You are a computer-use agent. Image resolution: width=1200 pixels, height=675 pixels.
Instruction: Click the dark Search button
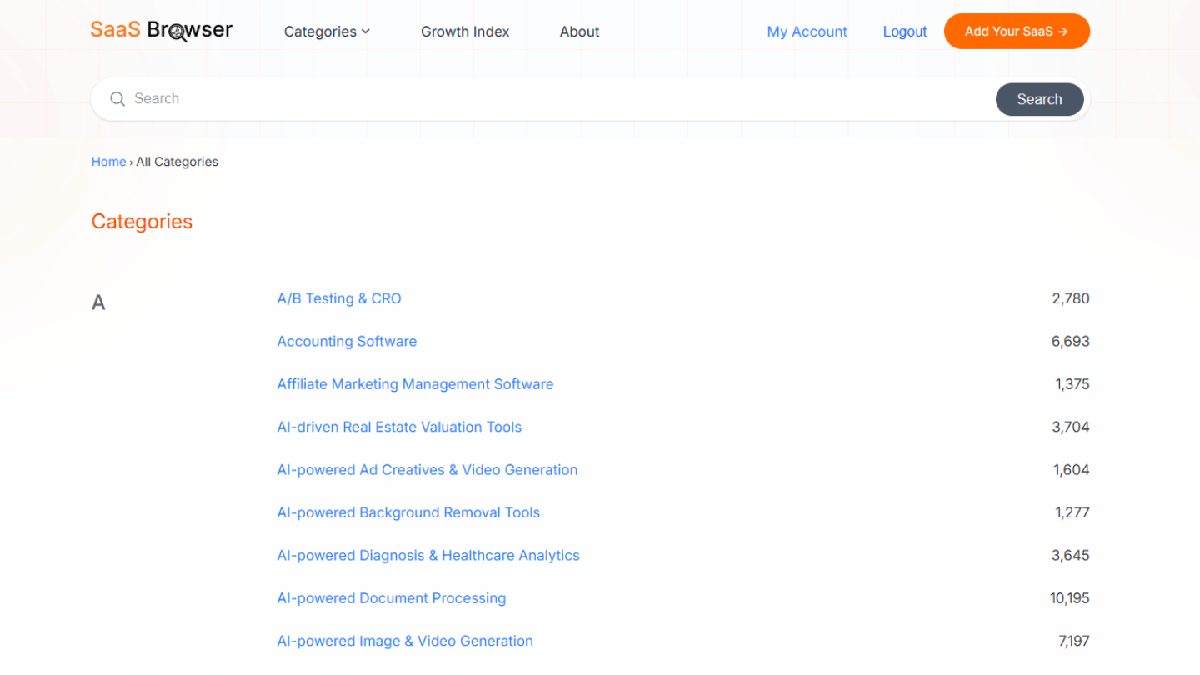pos(1039,99)
